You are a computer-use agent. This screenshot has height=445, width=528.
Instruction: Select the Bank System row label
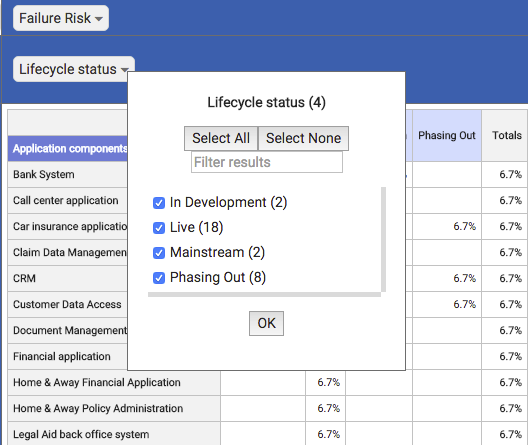click(x=44, y=174)
